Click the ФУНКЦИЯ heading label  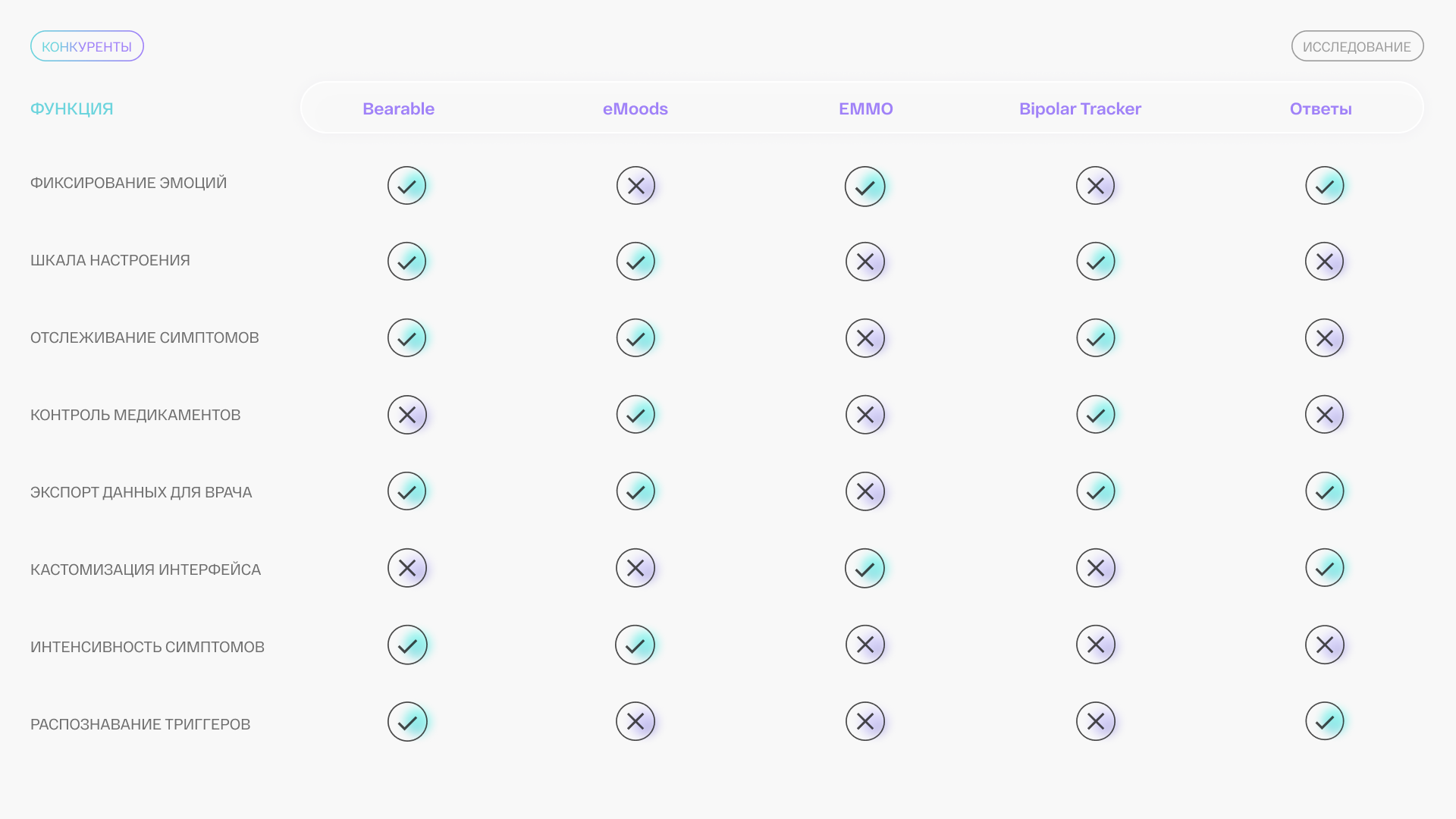click(72, 109)
